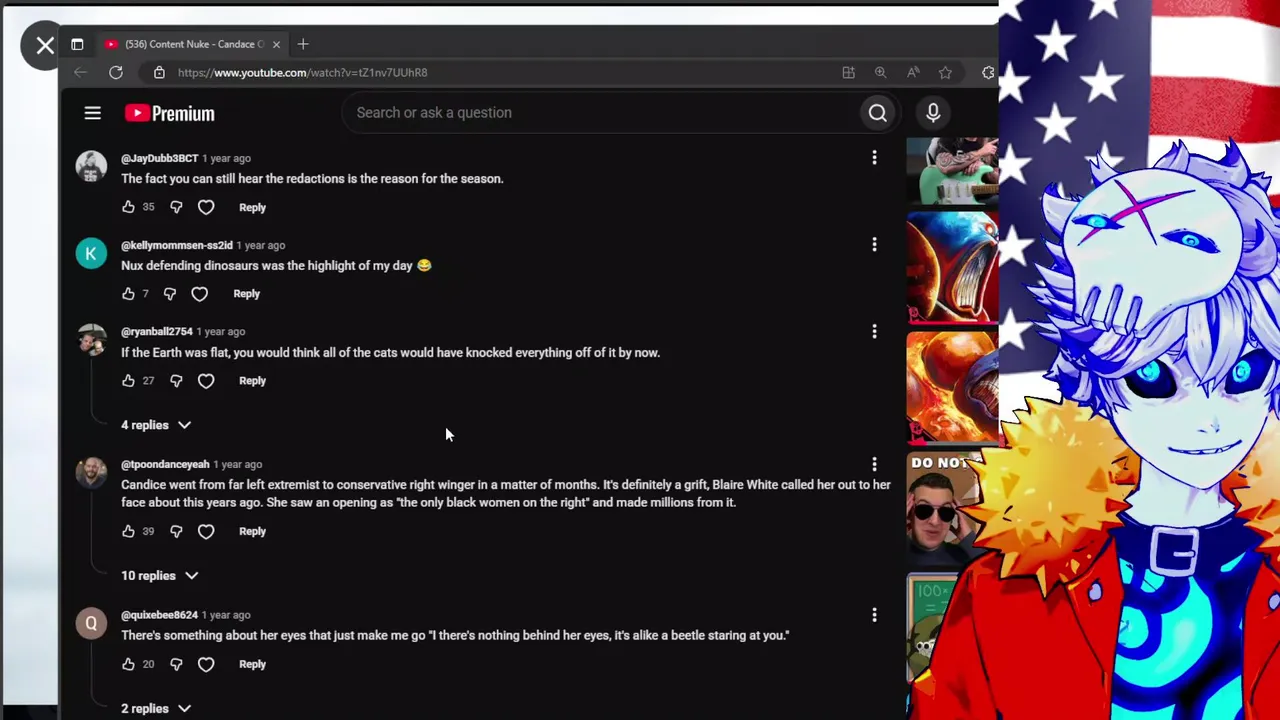Go back in browser history
The height and width of the screenshot is (720, 1280).
(x=80, y=72)
